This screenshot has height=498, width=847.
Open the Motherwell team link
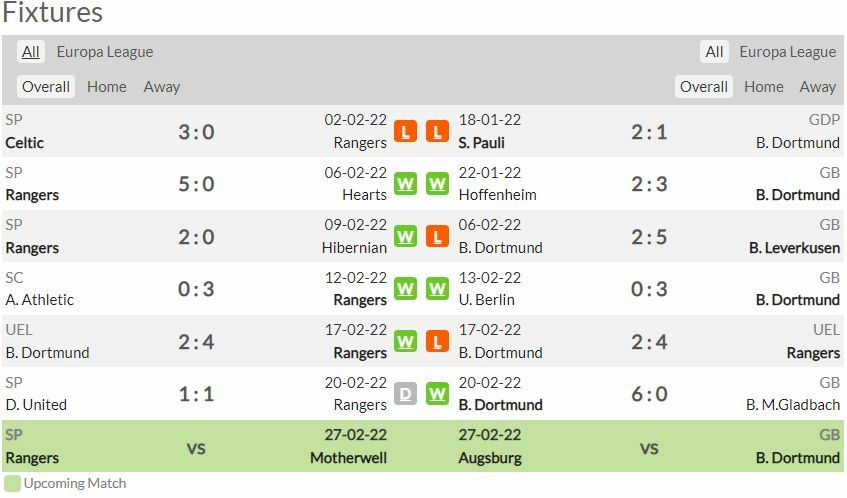(x=349, y=458)
